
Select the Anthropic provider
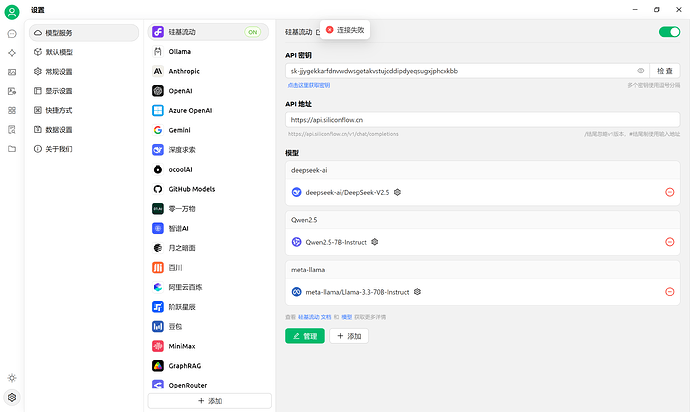point(208,71)
